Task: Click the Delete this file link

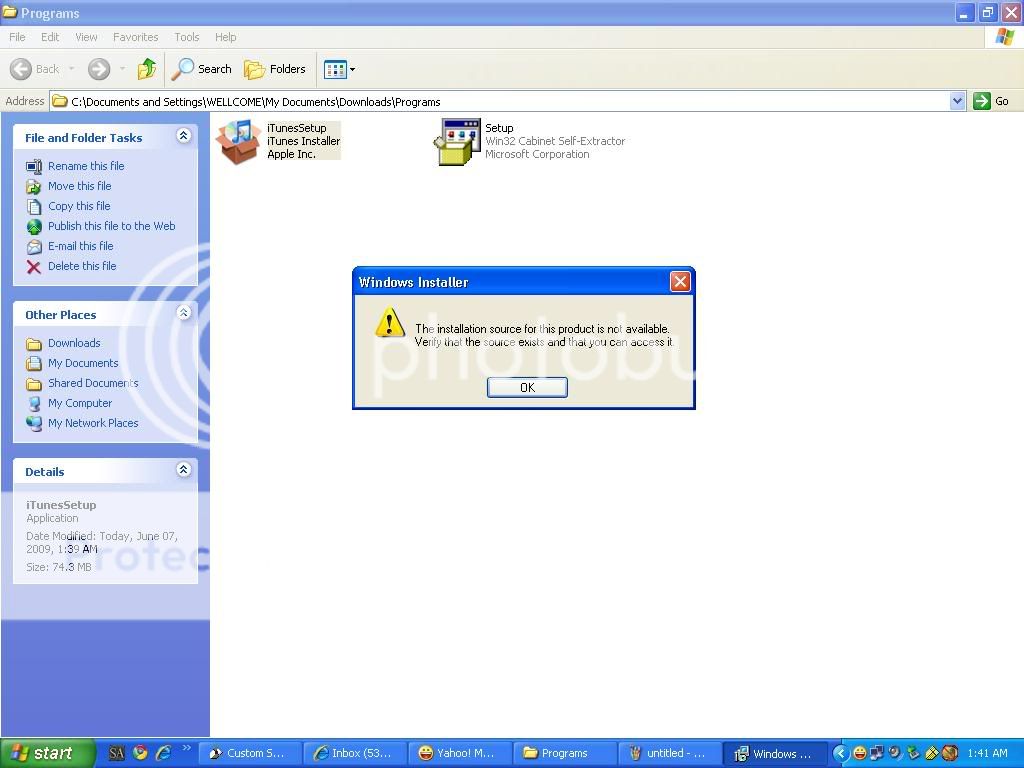Action: 82,266
